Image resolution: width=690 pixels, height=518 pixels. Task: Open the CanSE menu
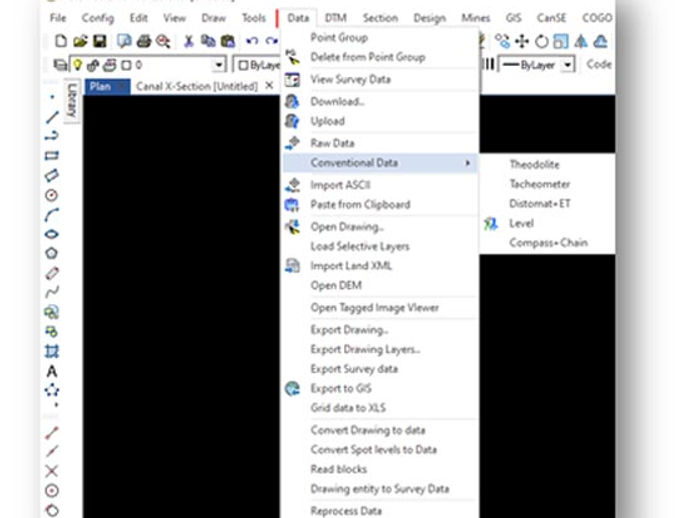551,18
